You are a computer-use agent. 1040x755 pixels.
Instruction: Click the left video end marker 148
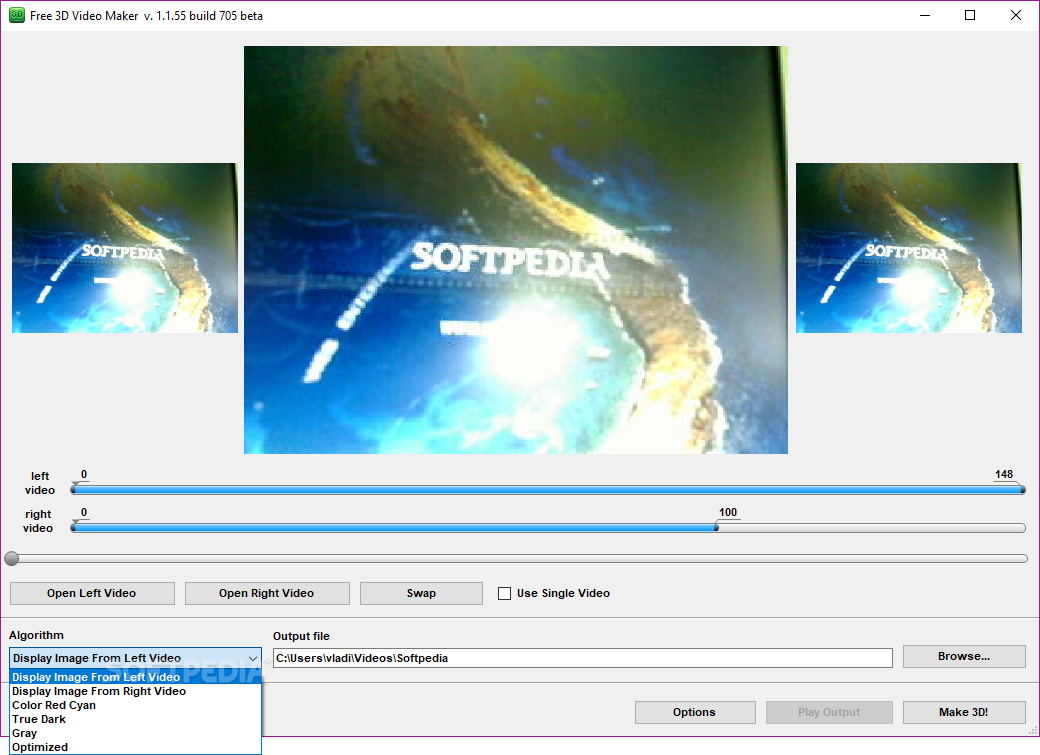1004,474
